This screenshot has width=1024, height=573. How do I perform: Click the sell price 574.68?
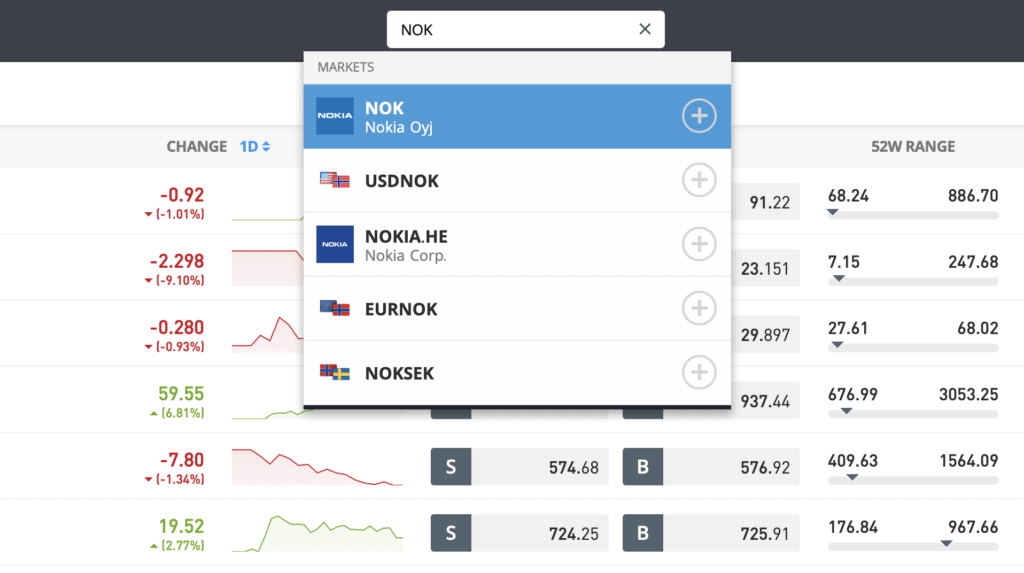[573, 468]
